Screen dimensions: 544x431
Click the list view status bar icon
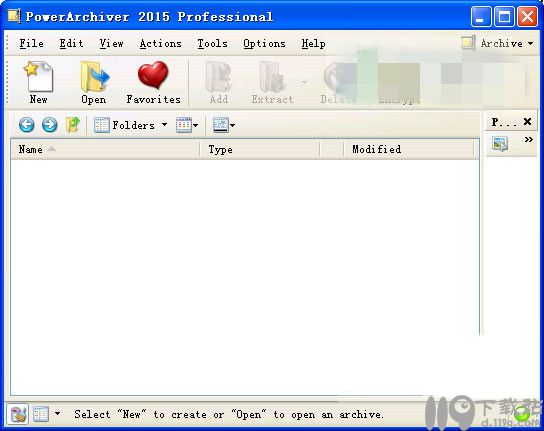tap(41, 414)
